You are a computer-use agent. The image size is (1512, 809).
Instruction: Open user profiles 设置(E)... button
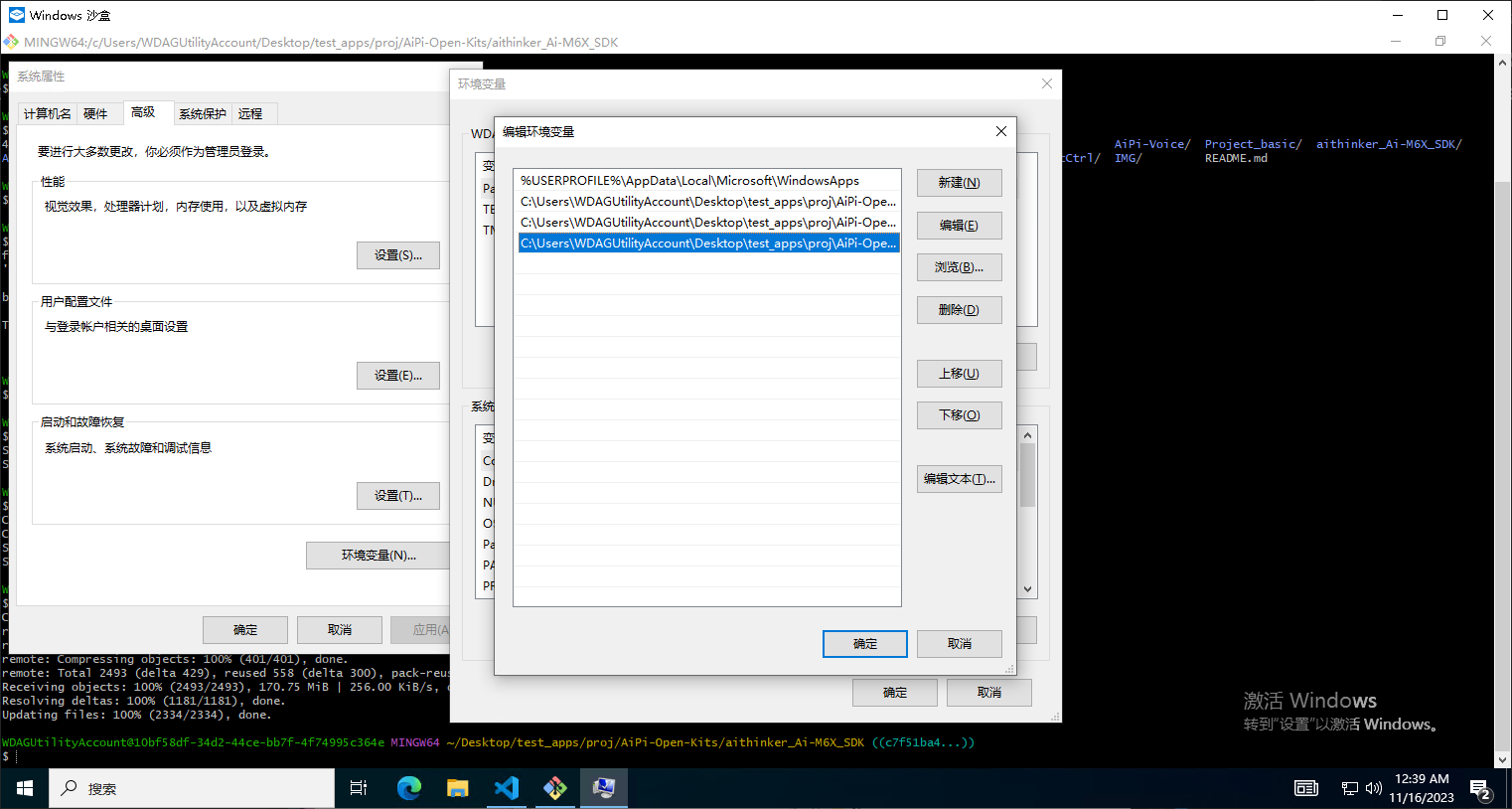click(x=397, y=376)
